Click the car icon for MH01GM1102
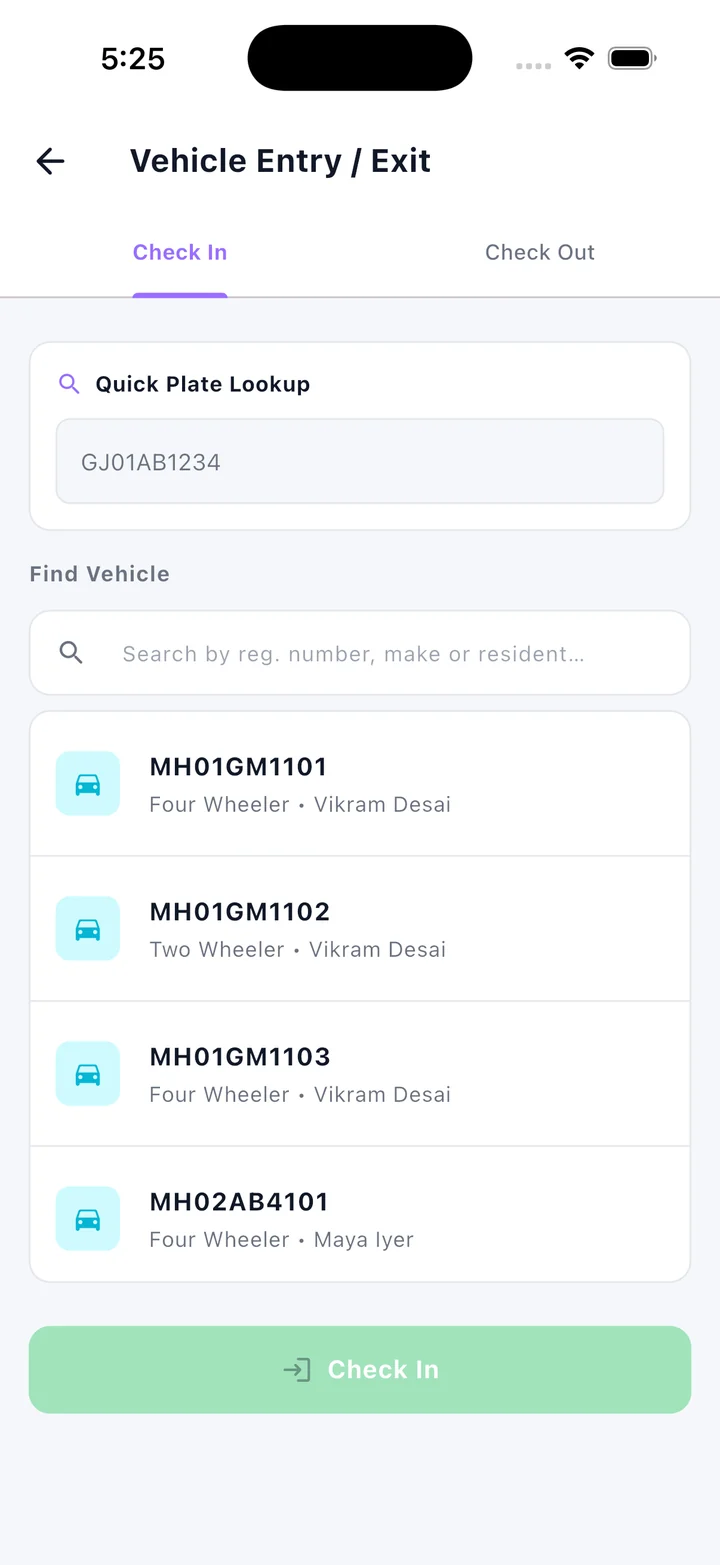 [x=88, y=929]
